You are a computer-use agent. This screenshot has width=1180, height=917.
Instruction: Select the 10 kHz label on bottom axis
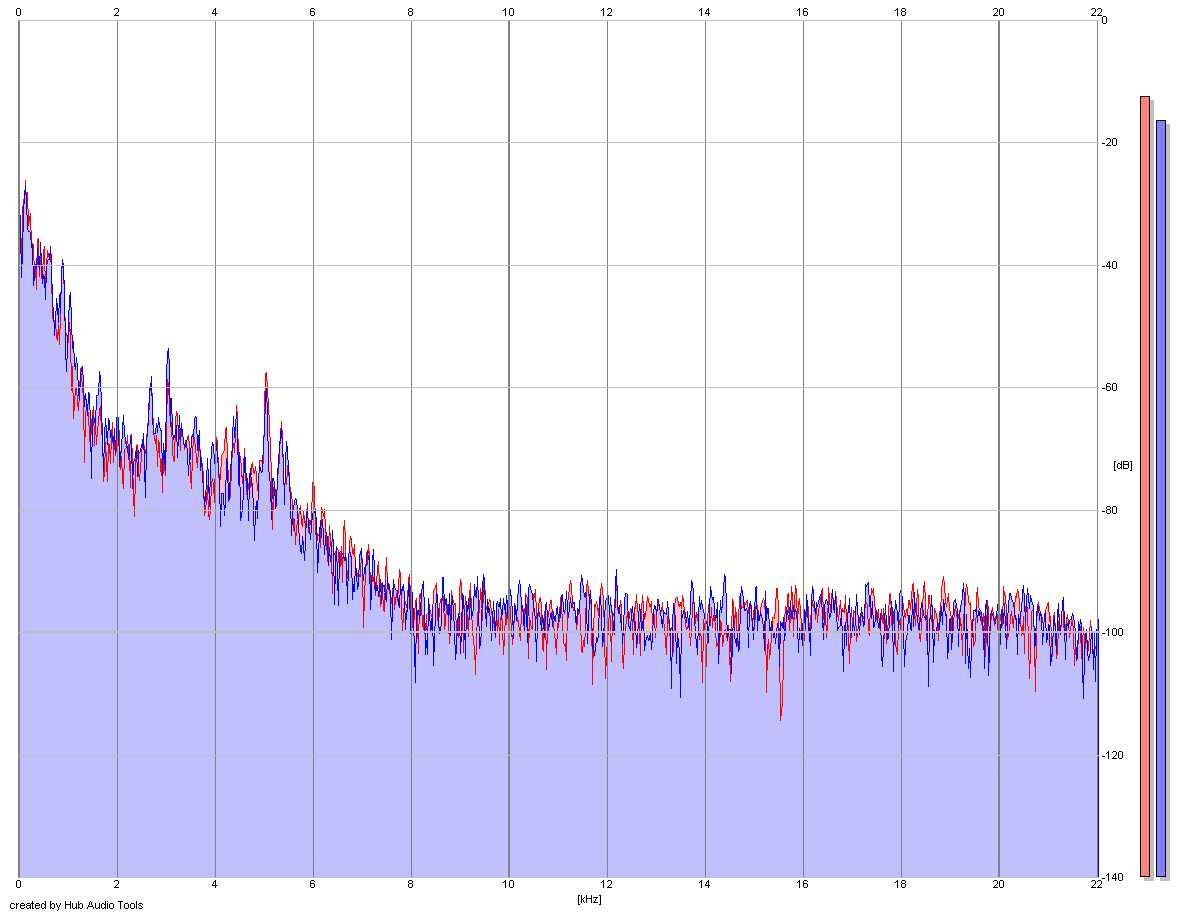pos(509,884)
